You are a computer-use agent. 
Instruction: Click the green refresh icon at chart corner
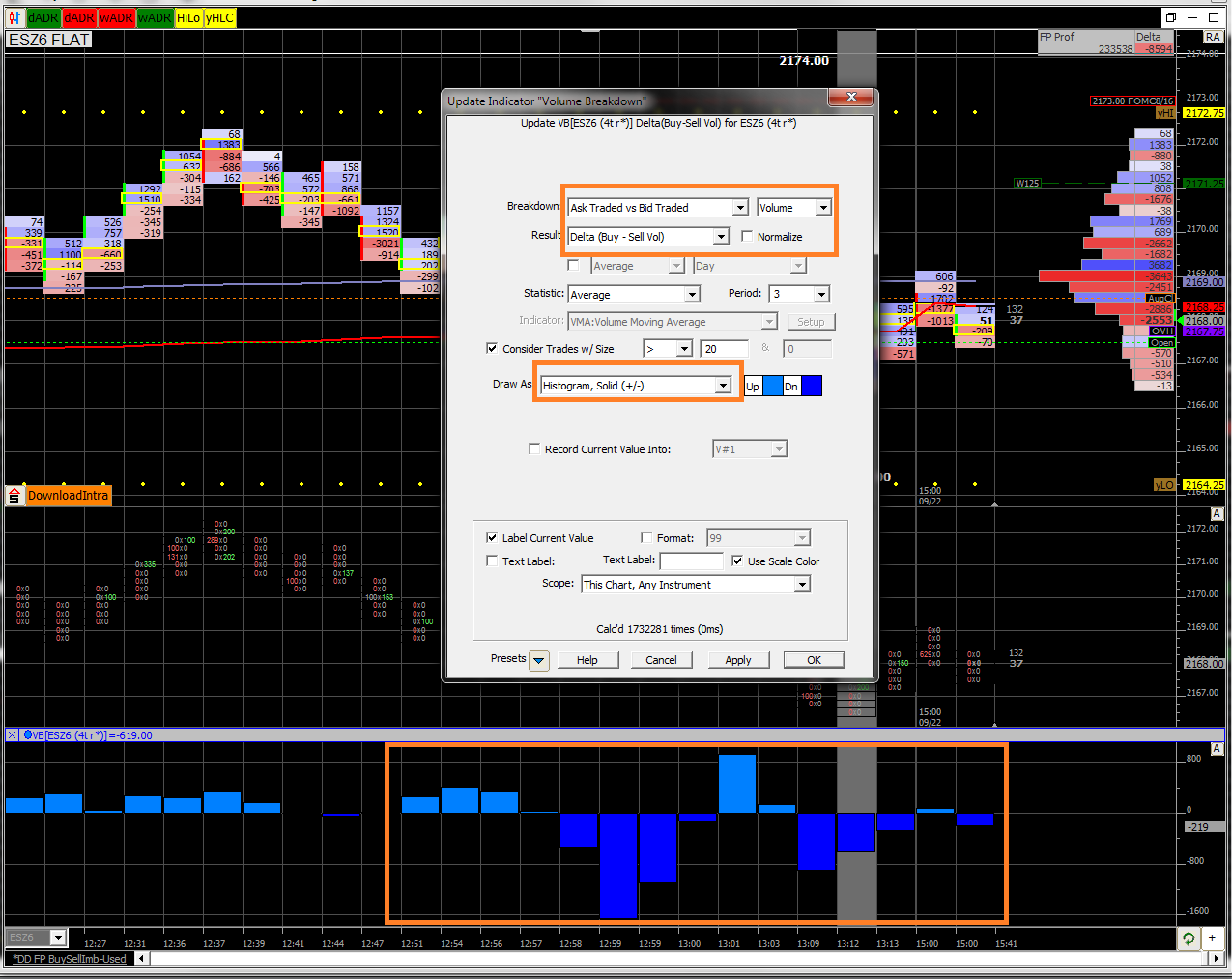(x=1188, y=938)
